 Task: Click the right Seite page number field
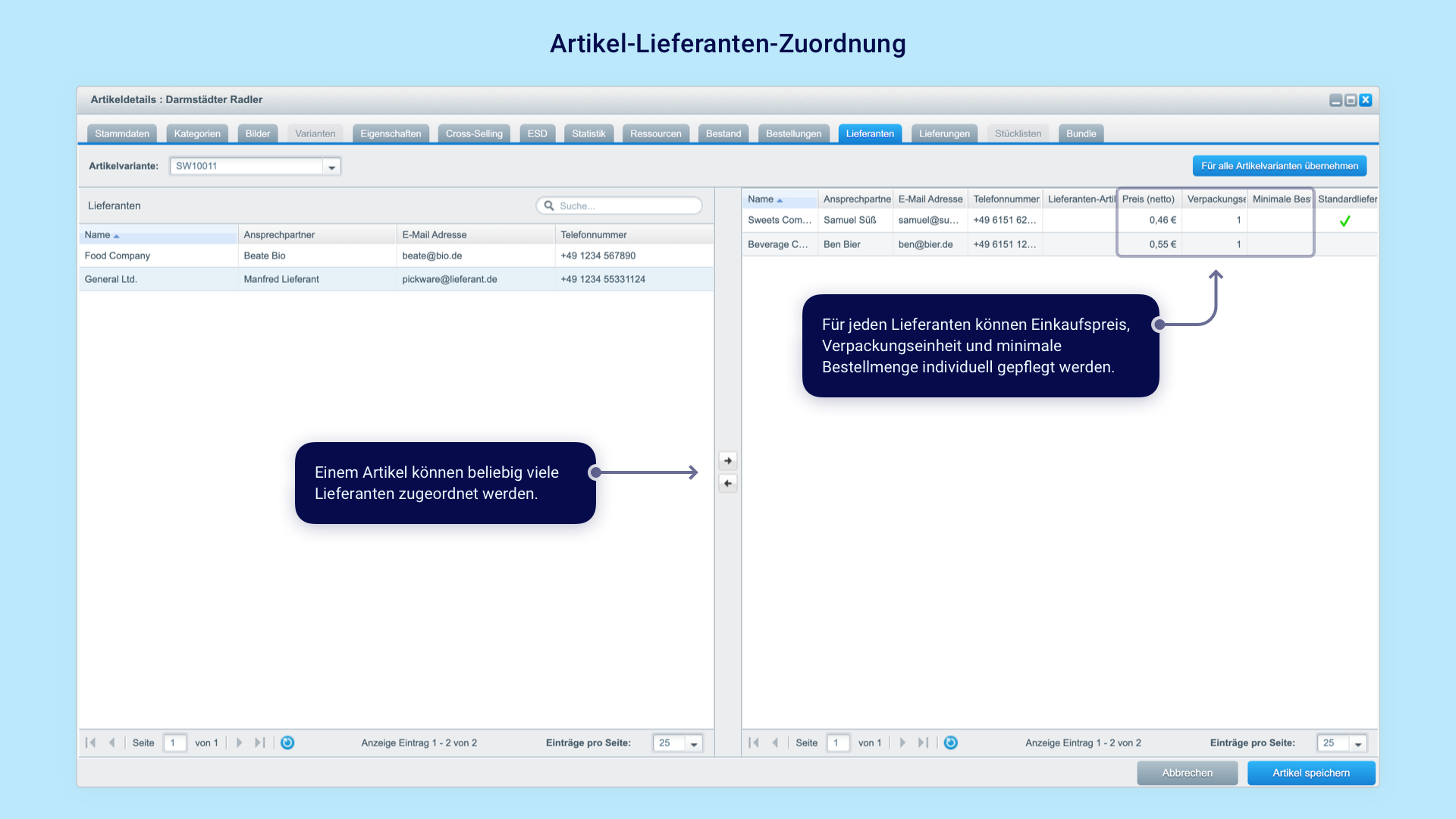point(838,743)
